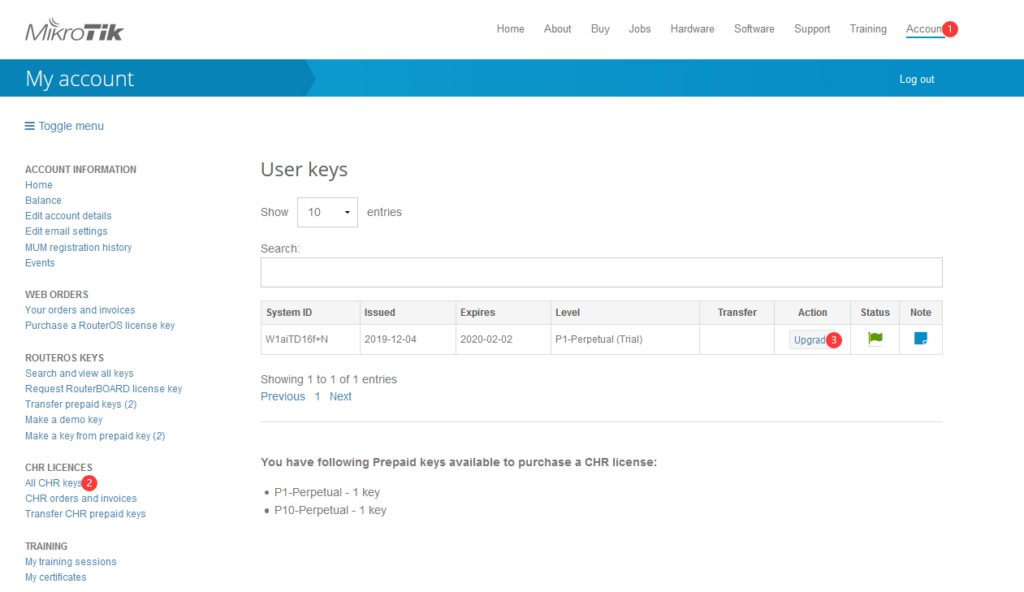Click into the Search input field
1024x592 pixels.
tap(601, 272)
